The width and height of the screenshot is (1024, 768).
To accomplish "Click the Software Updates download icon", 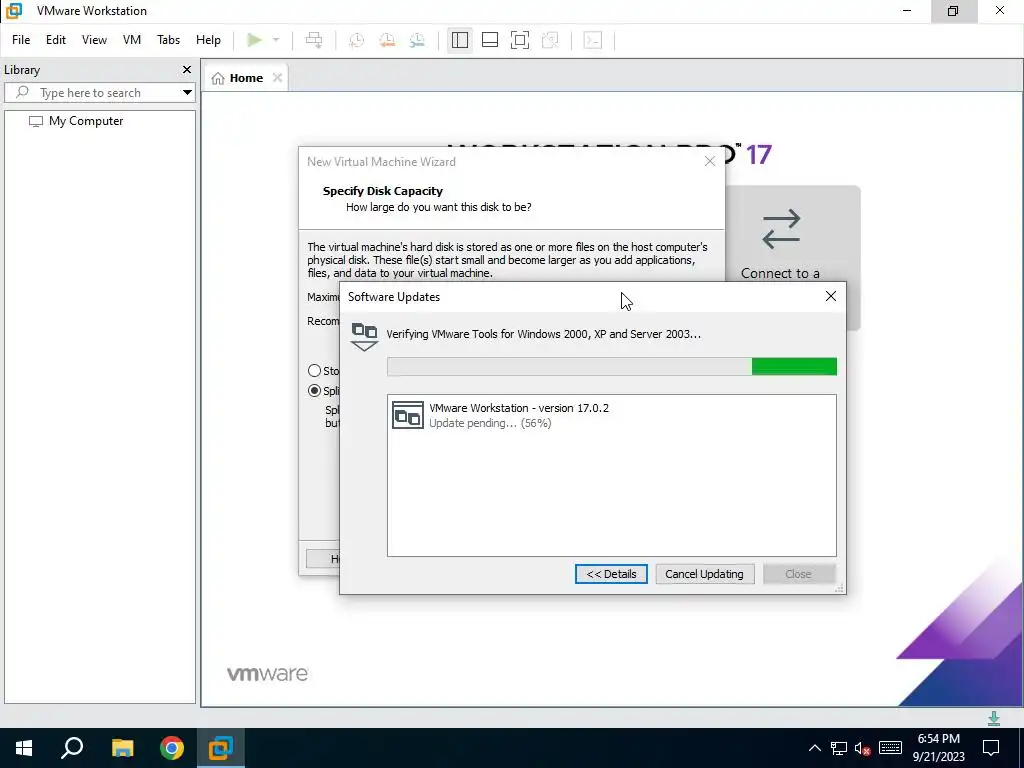I will point(364,336).
